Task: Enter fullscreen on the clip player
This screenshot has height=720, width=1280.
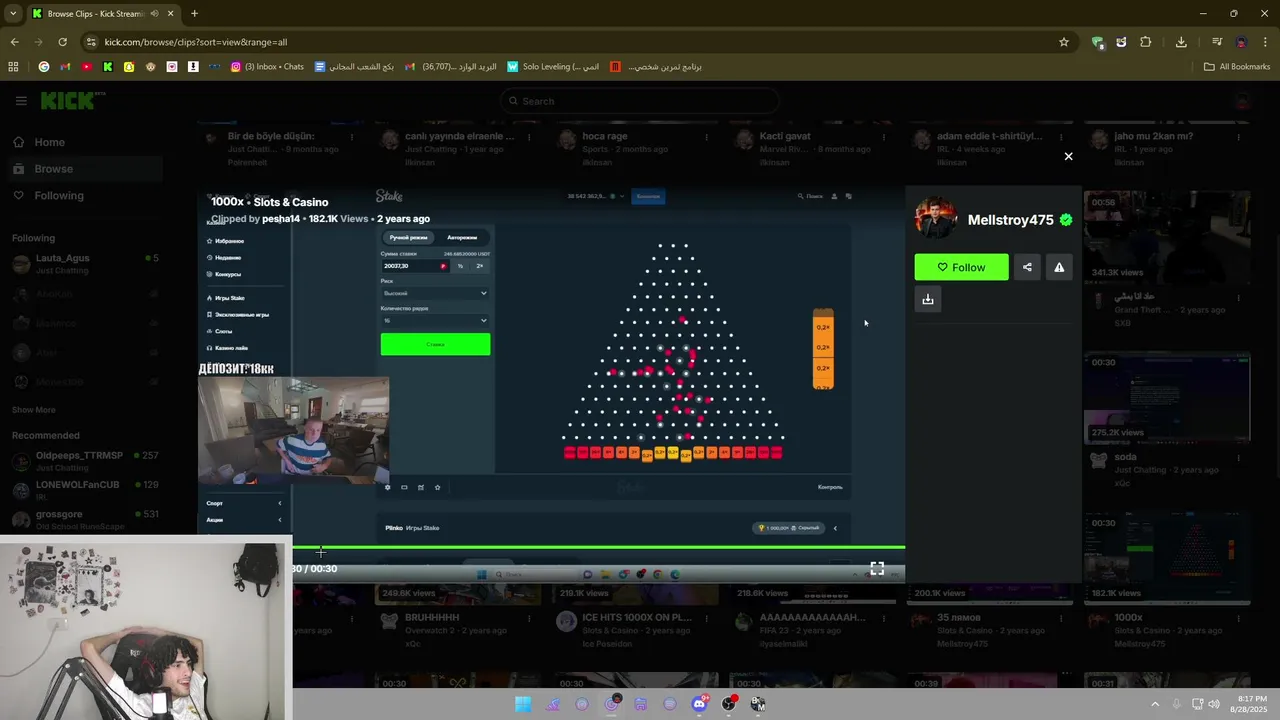Action: tap(877, 568)
